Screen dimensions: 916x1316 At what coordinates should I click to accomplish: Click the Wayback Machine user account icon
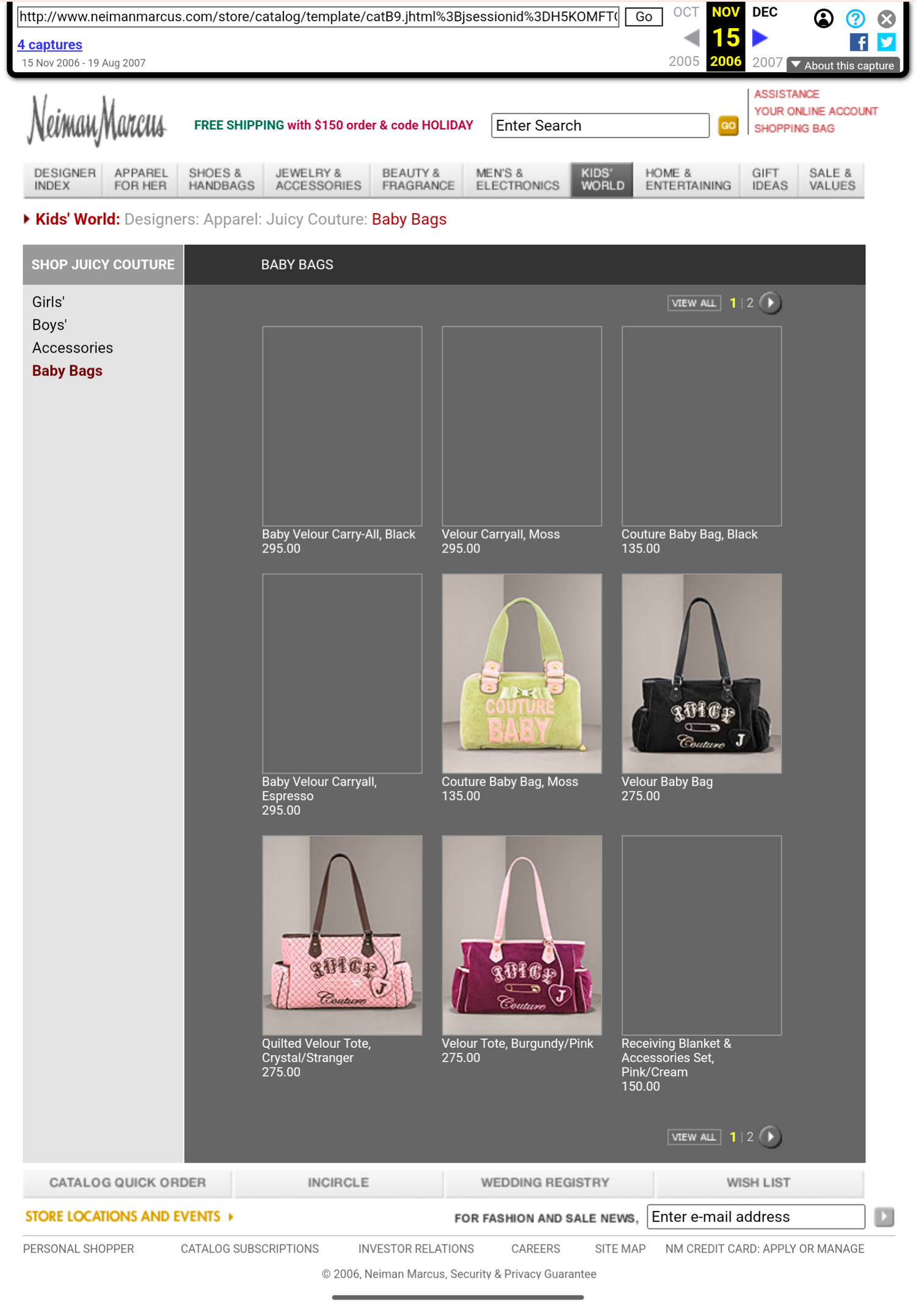823,18
